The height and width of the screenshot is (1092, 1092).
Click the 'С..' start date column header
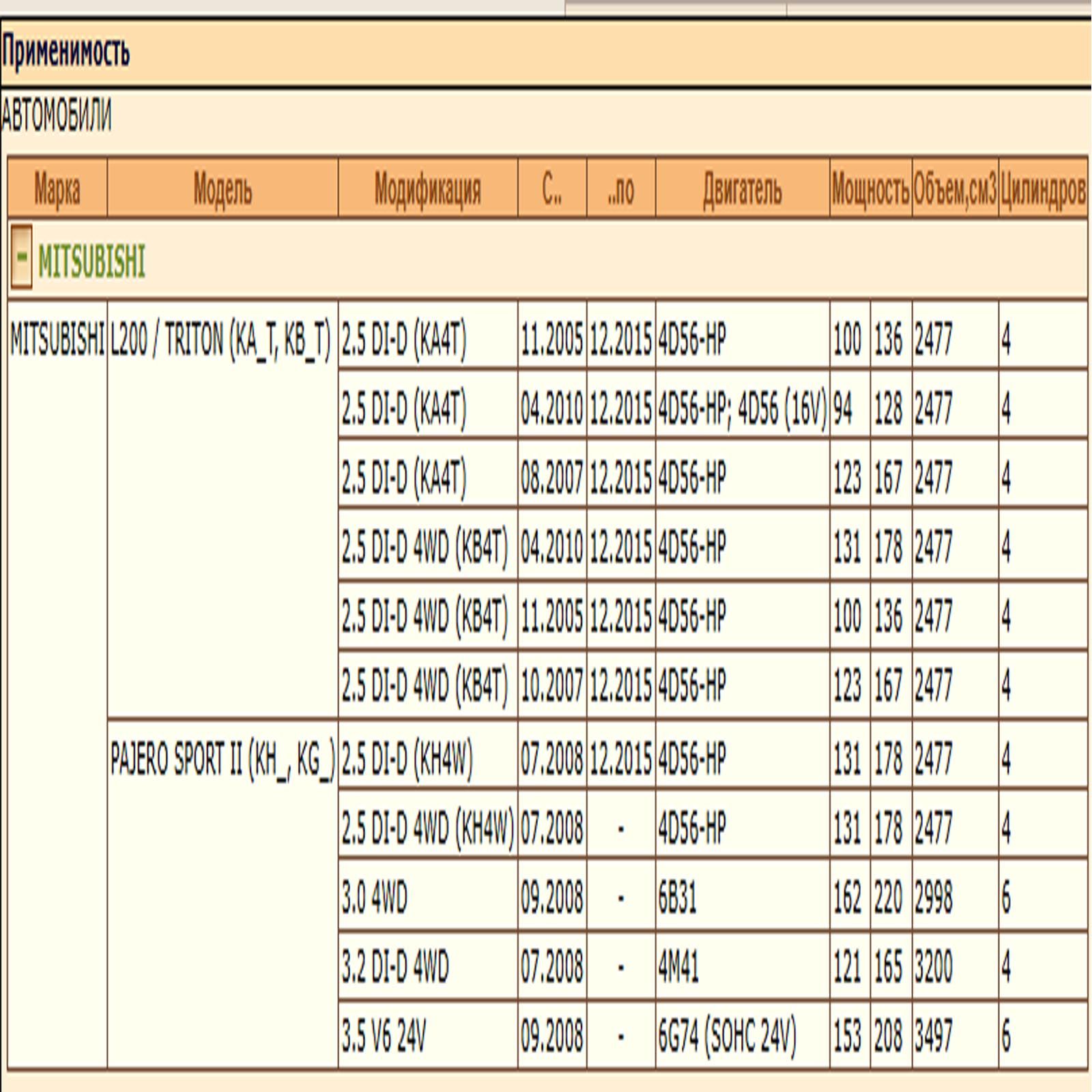tap(551, 189)
